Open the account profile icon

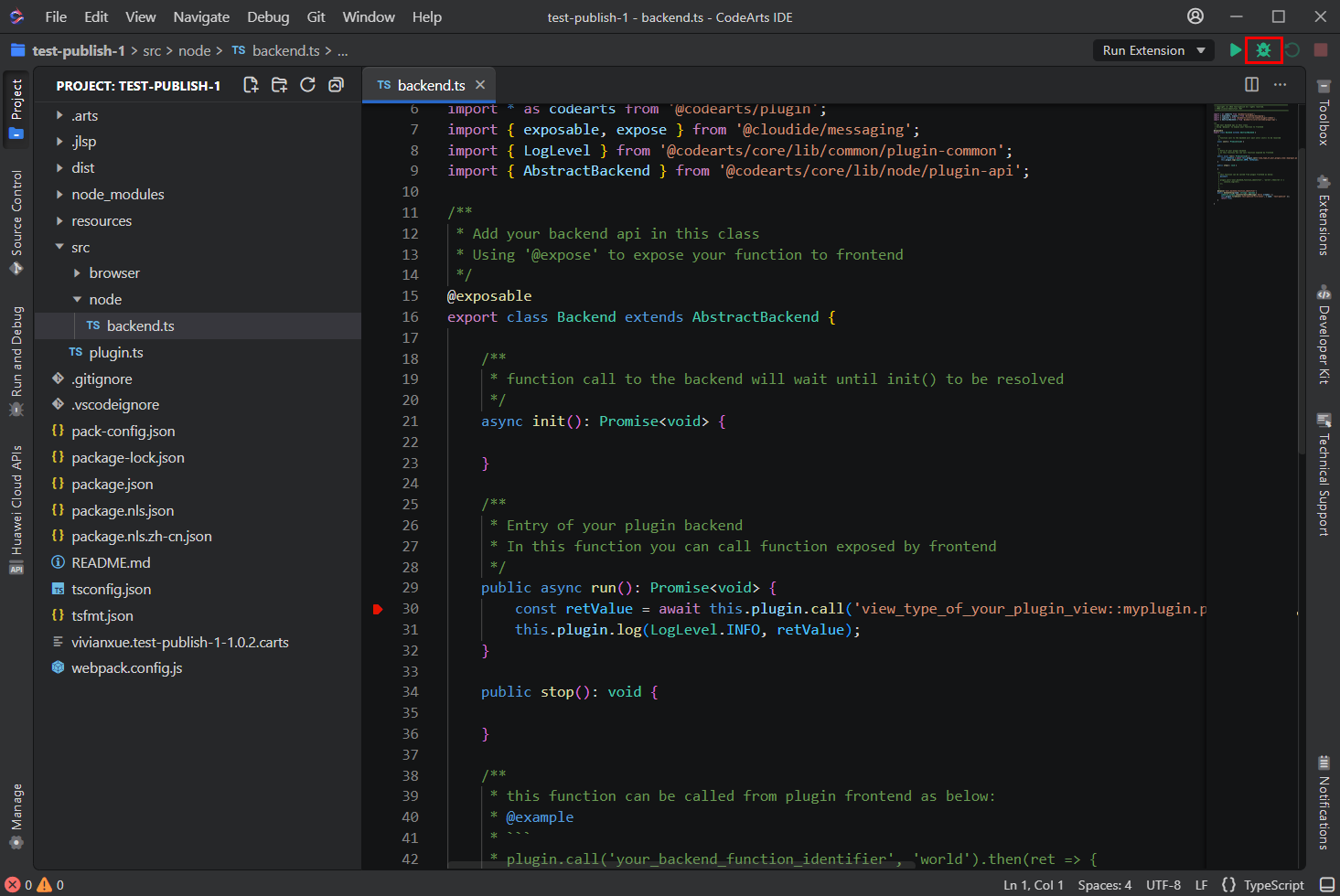[x=1195, y=16]
